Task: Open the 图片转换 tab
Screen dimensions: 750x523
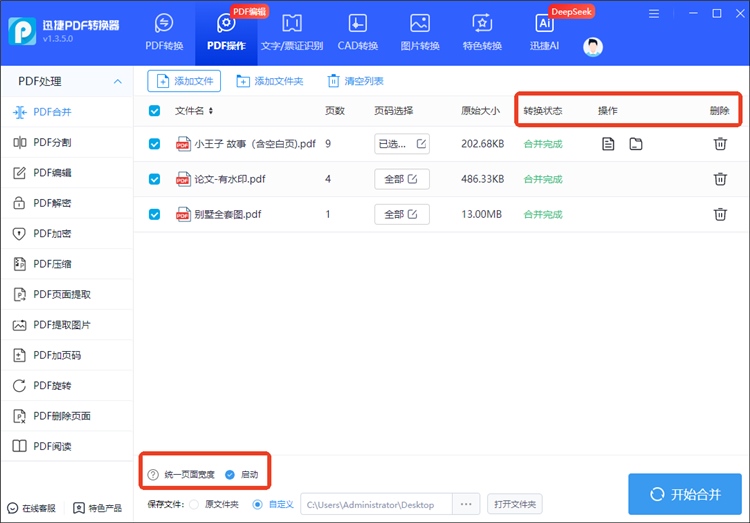Action: [x=420, y=33]
